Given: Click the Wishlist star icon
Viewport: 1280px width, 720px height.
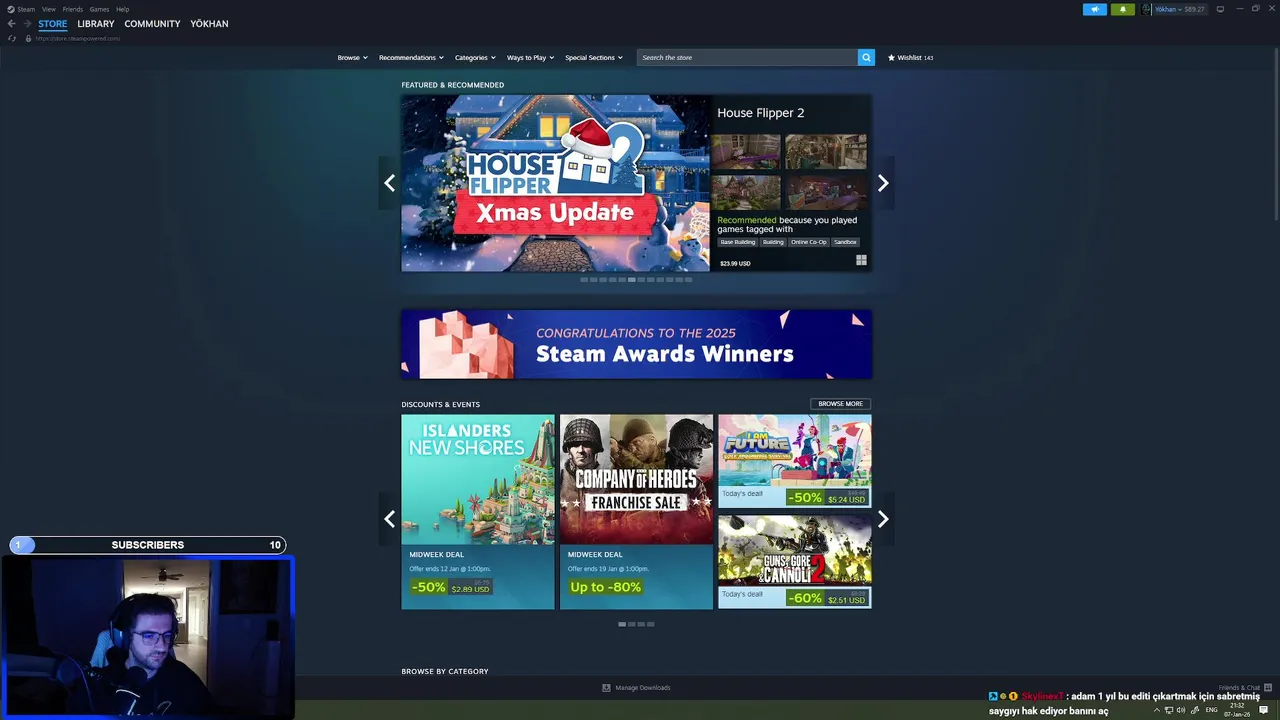Looking at the screenshot, I should 891,58.
